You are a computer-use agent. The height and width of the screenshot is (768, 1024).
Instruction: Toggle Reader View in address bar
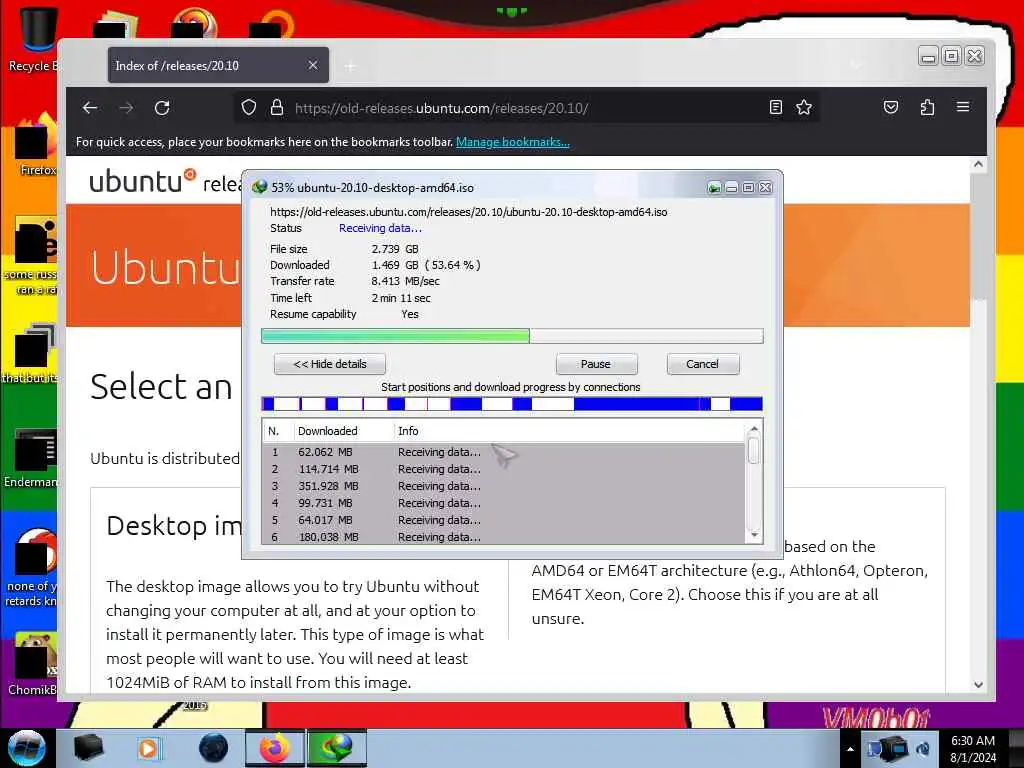(x=776, y=108)
